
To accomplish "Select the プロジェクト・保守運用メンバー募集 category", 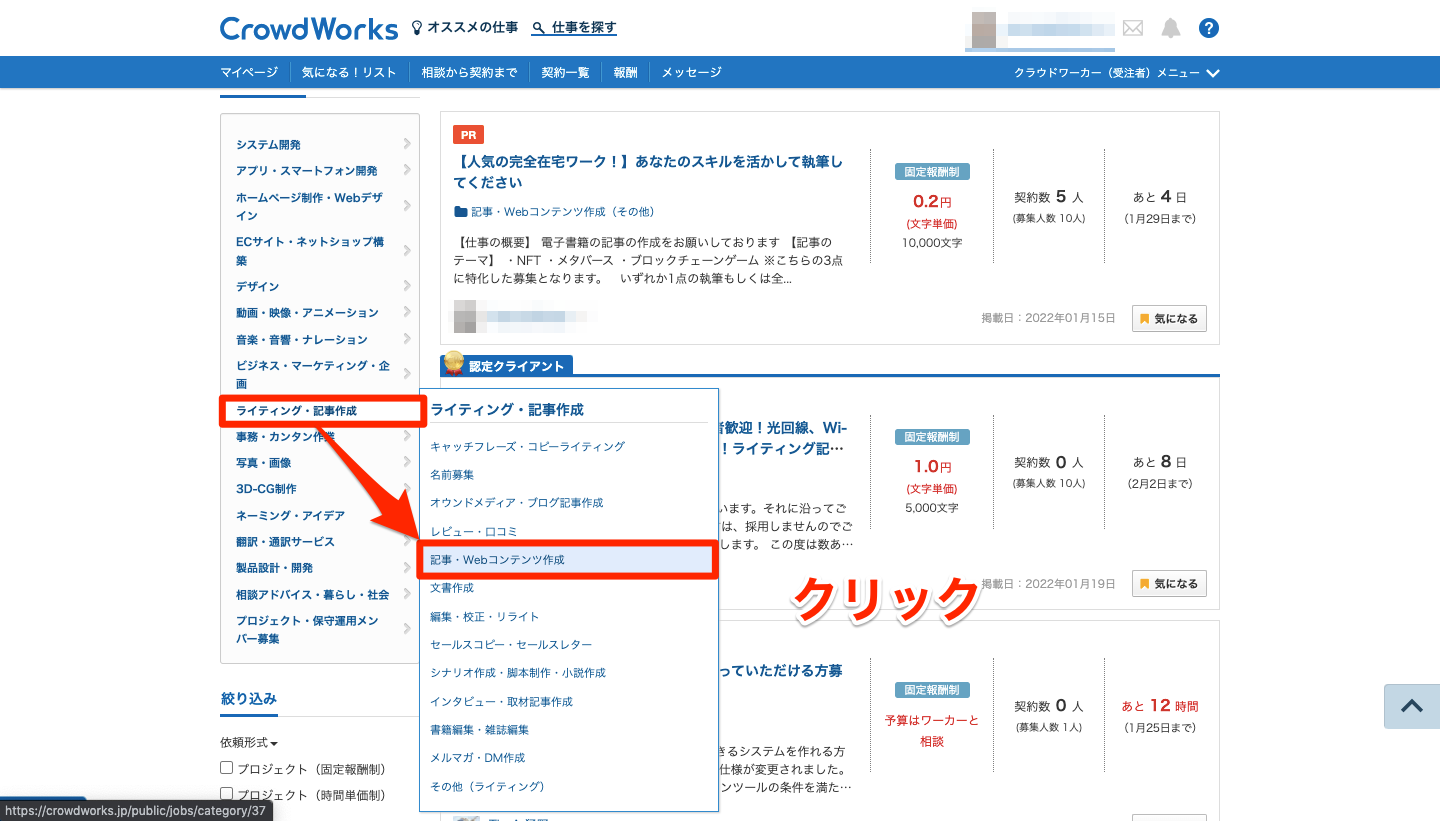I will [307, 629].
